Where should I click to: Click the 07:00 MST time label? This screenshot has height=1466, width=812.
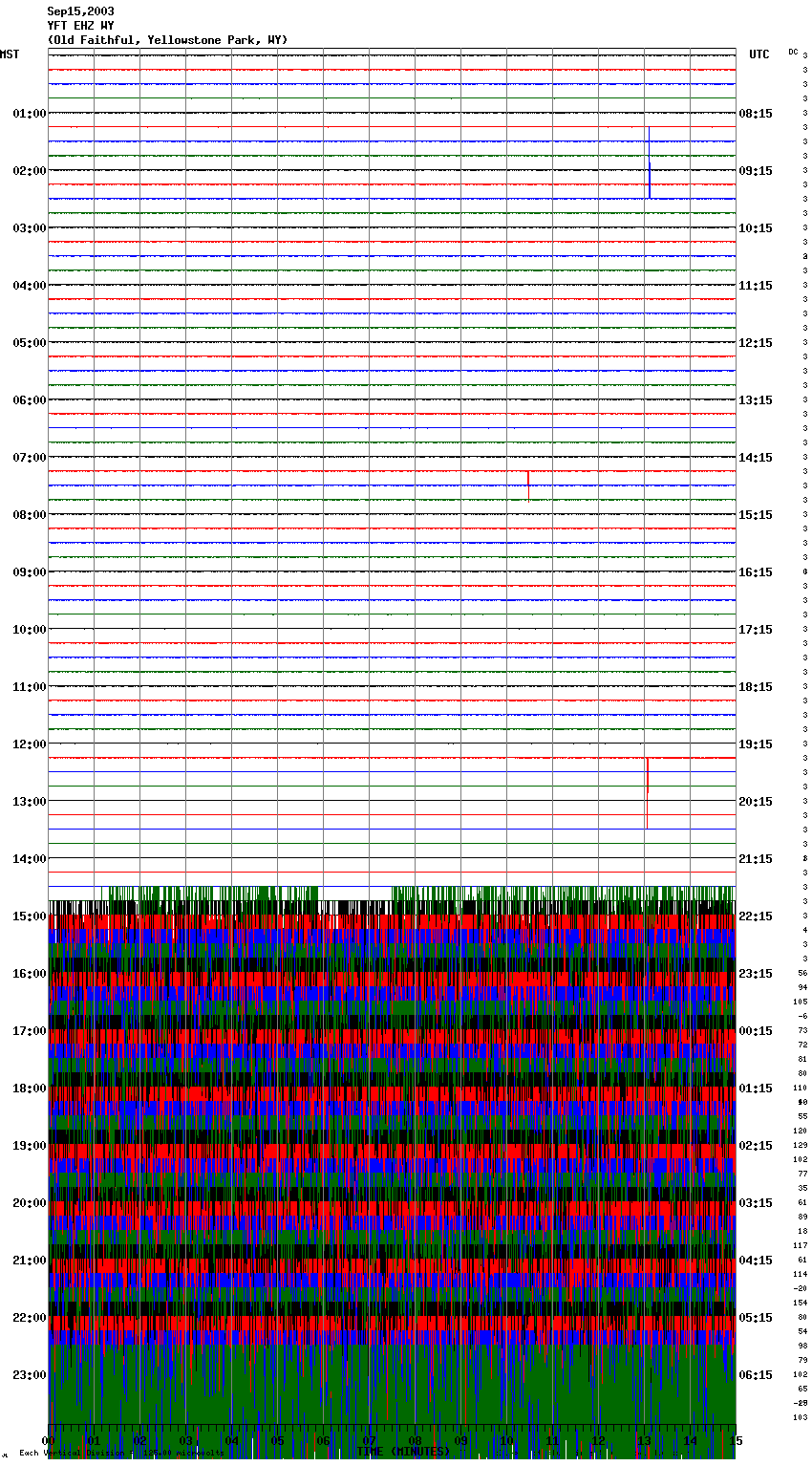click(x=30, y=458)
